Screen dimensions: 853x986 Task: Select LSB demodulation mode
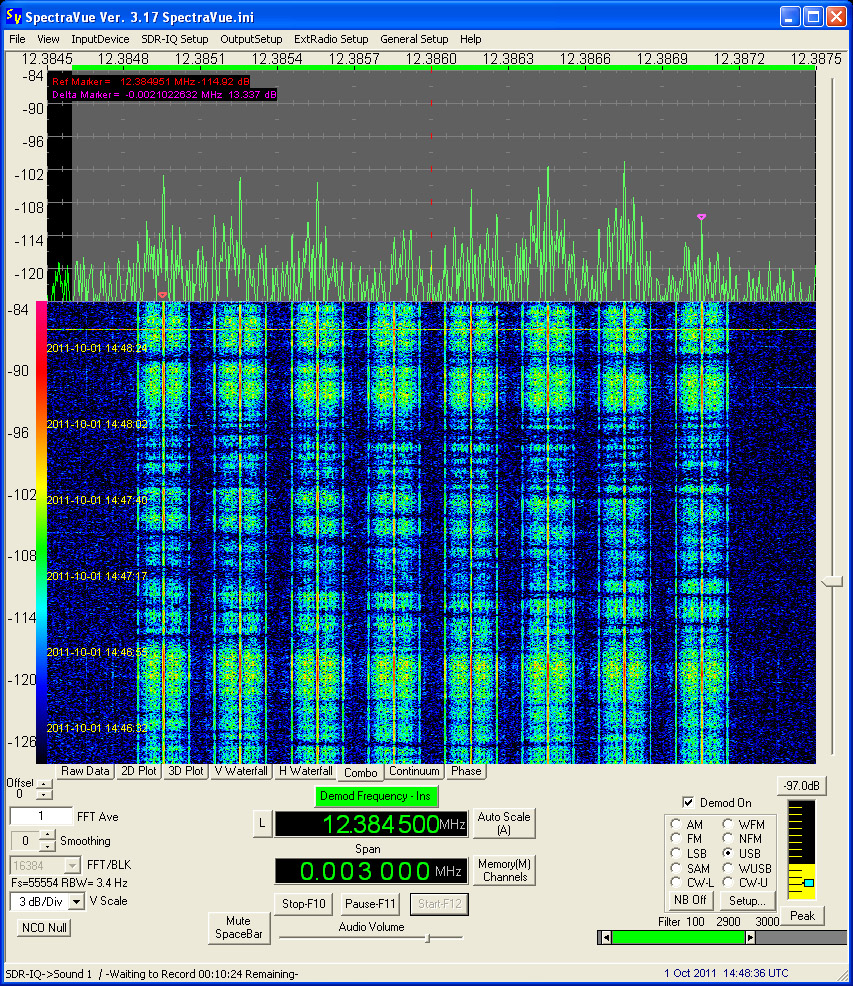click(x=676, y=853)
